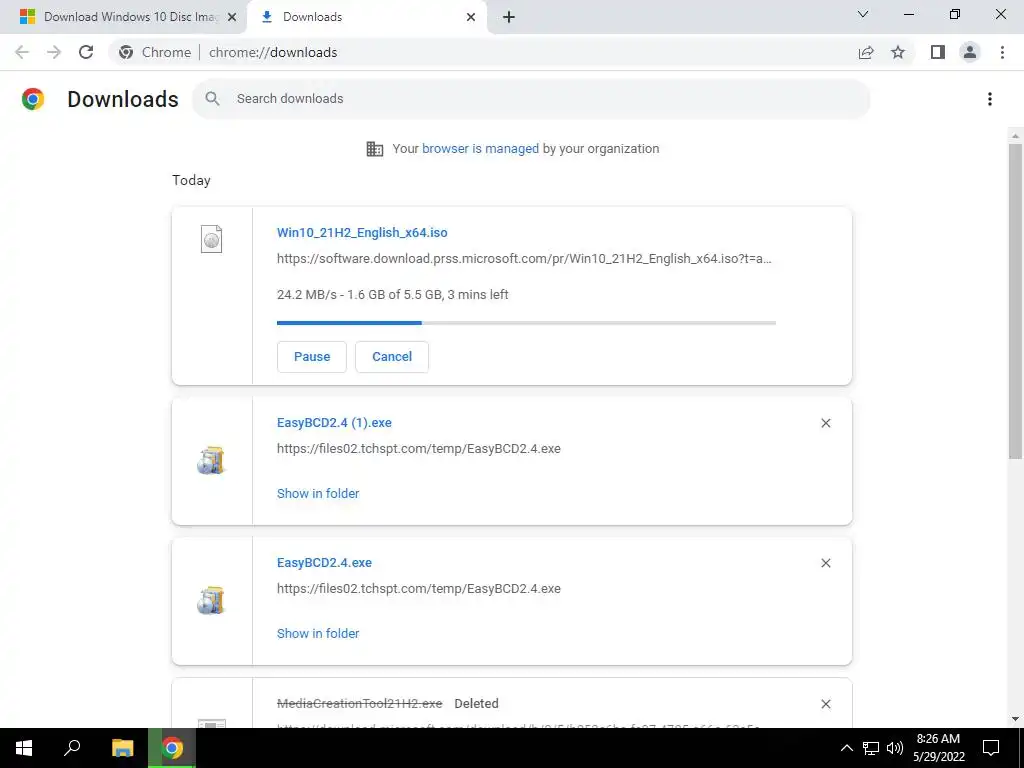Click the 'Deleted' status label
This screenshot has width=1024, height=768.
(x=476, y=703)
